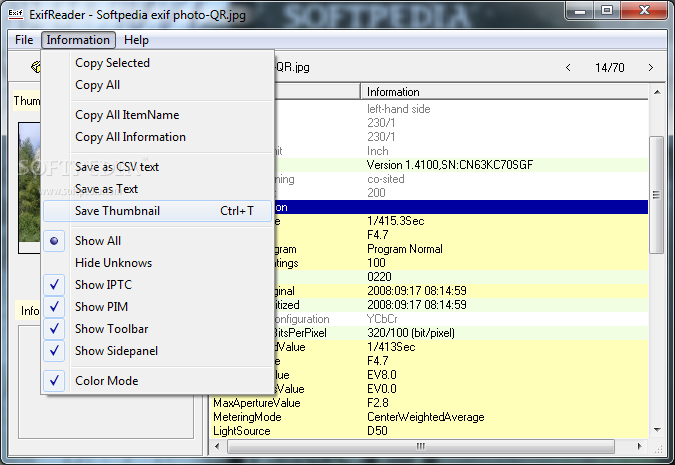Image resolution: width=675 pixels, height=465 pixels.
Task: Select Copy All ItemName
Action: [x=158, y=115]
